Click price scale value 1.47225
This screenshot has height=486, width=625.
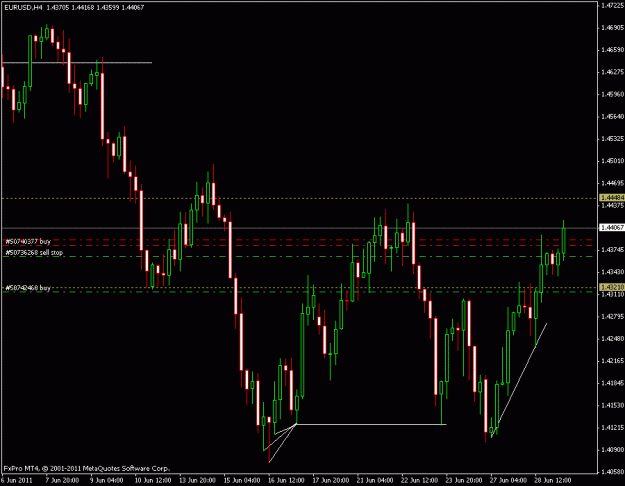point(612,6)
